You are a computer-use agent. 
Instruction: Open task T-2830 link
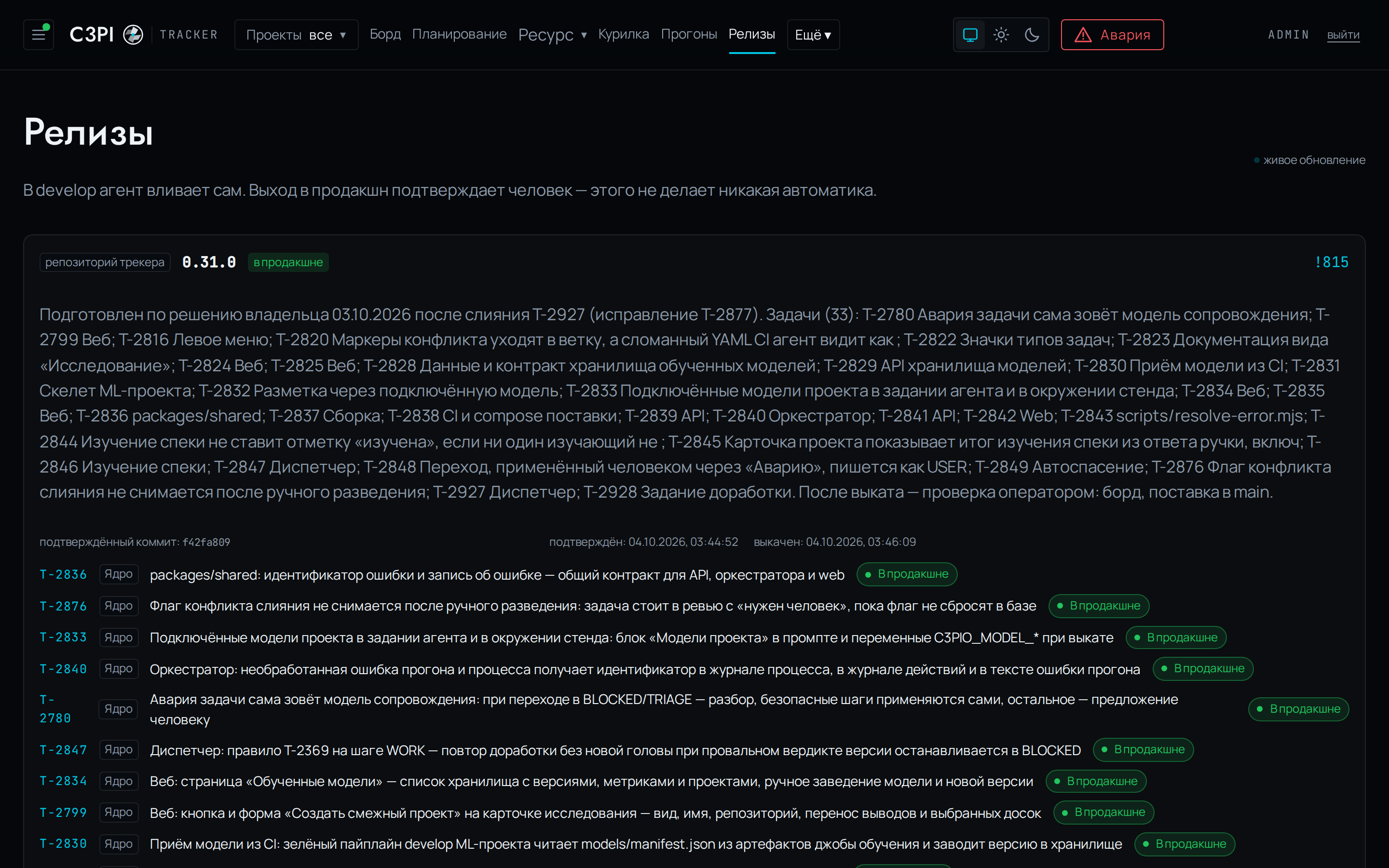[63, 843]
